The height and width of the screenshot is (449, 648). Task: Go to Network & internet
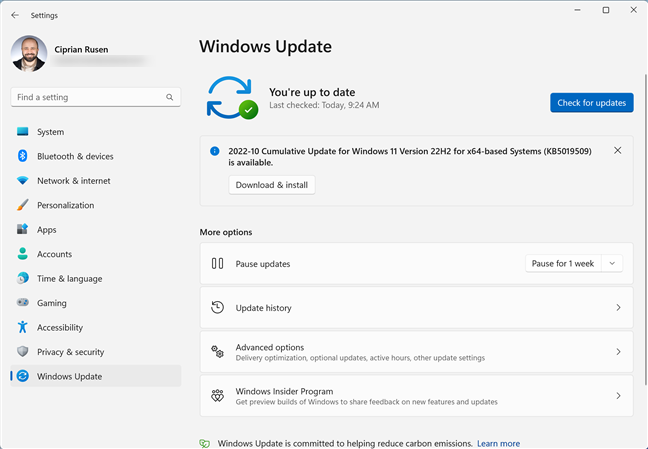[95, 181]
